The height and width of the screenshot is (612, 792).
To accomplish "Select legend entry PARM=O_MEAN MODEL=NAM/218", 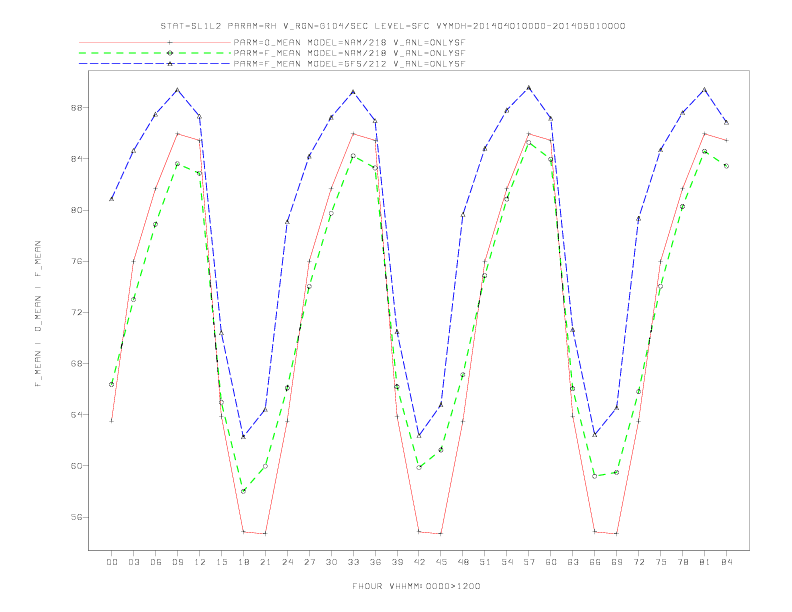I will pyautogui.click(x=349, y=43).
